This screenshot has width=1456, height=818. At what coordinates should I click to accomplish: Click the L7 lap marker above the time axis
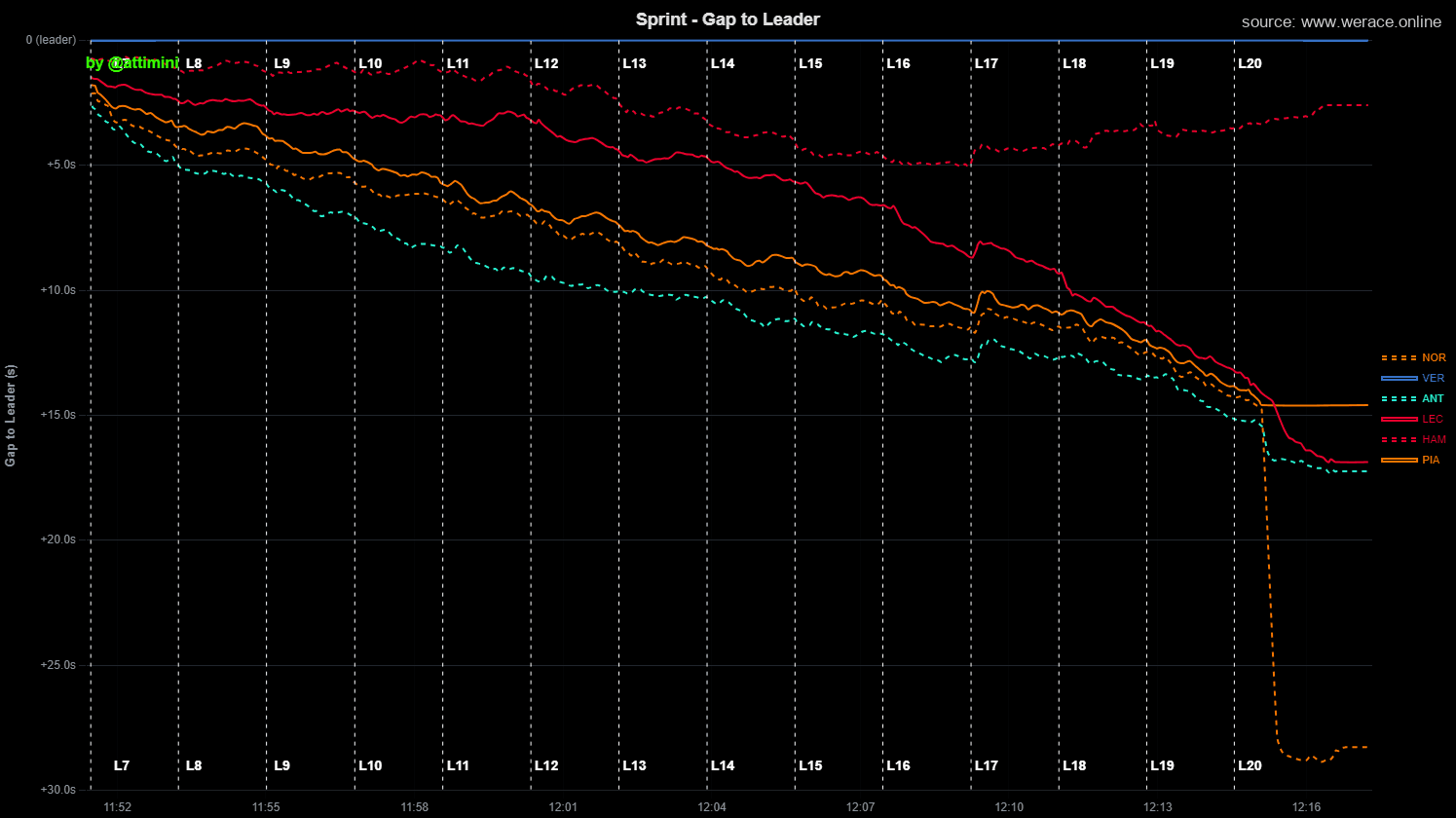point(122,765)
